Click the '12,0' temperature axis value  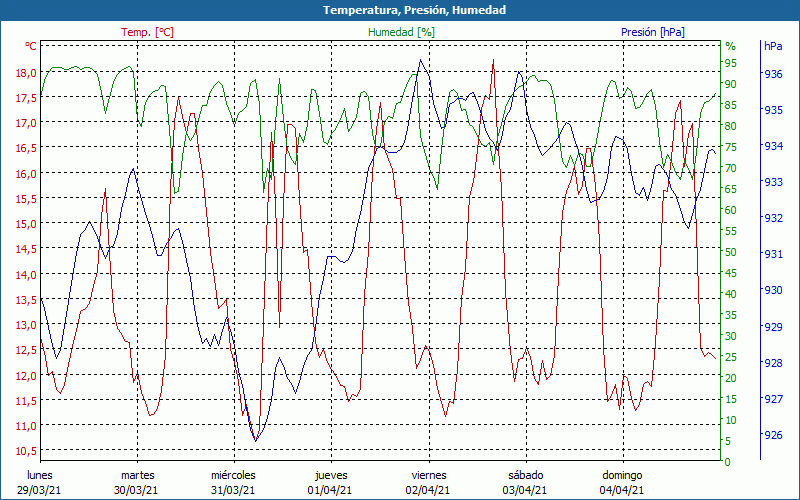[27, 376]
